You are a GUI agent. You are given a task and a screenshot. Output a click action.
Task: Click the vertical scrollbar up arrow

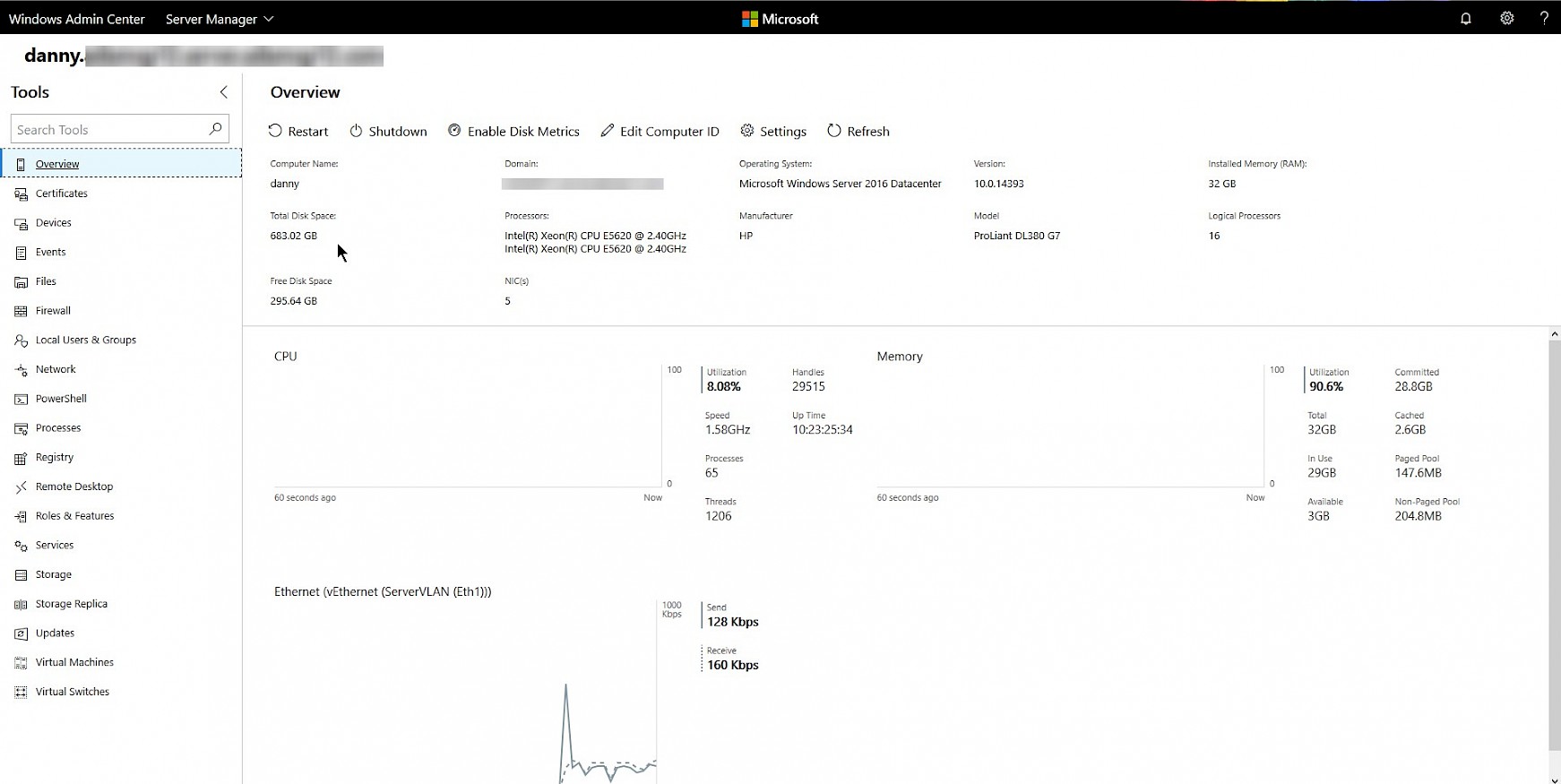click(x=1555, y=333)
